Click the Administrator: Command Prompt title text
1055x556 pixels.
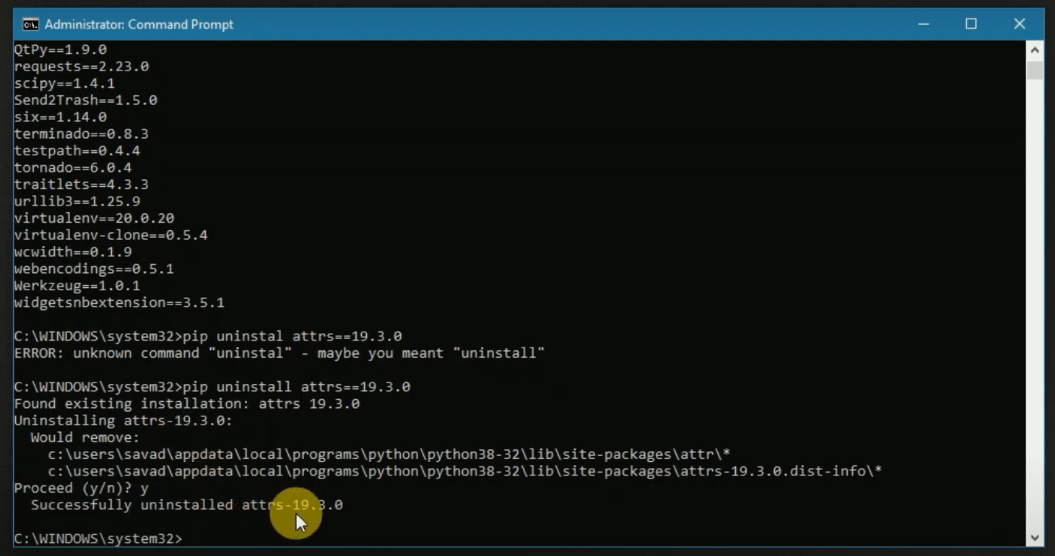pyautogui.click(x=139, y=25)
